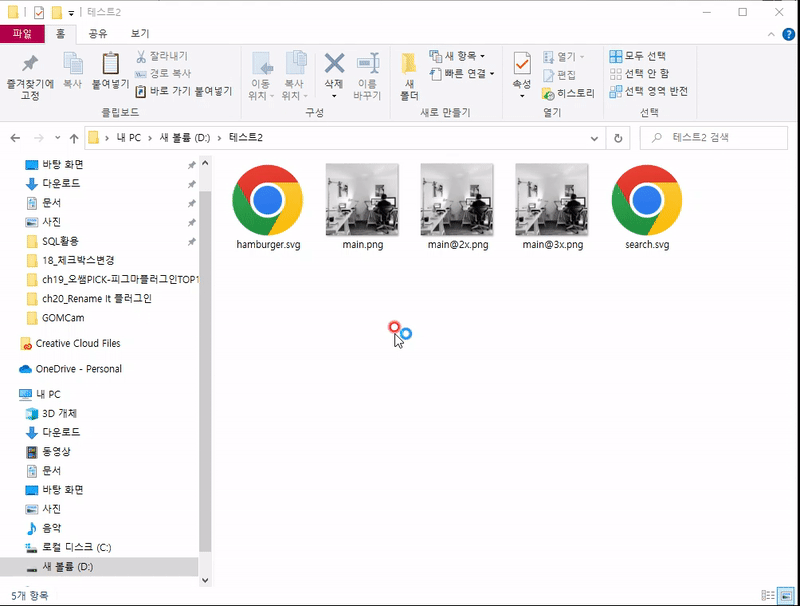Image resolution: width=800 pixels, height=606 pixels.
Task: Switch to the Home (홈) tab
Action: click(60, 34)
